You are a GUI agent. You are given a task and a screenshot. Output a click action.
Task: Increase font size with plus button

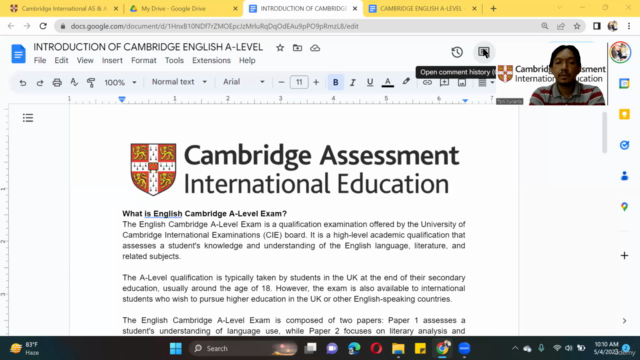[316, 82]
